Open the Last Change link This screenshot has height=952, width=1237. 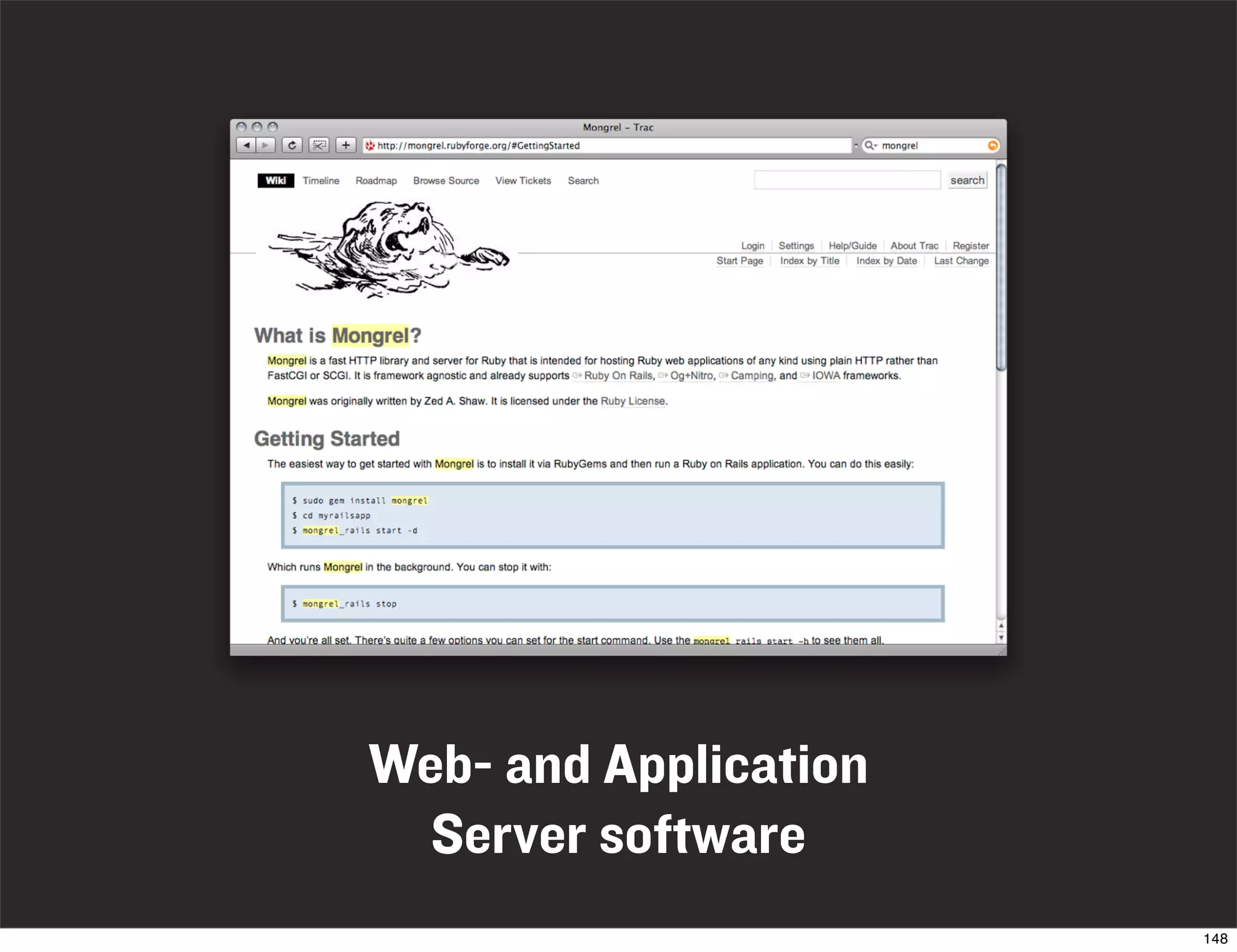961,261
